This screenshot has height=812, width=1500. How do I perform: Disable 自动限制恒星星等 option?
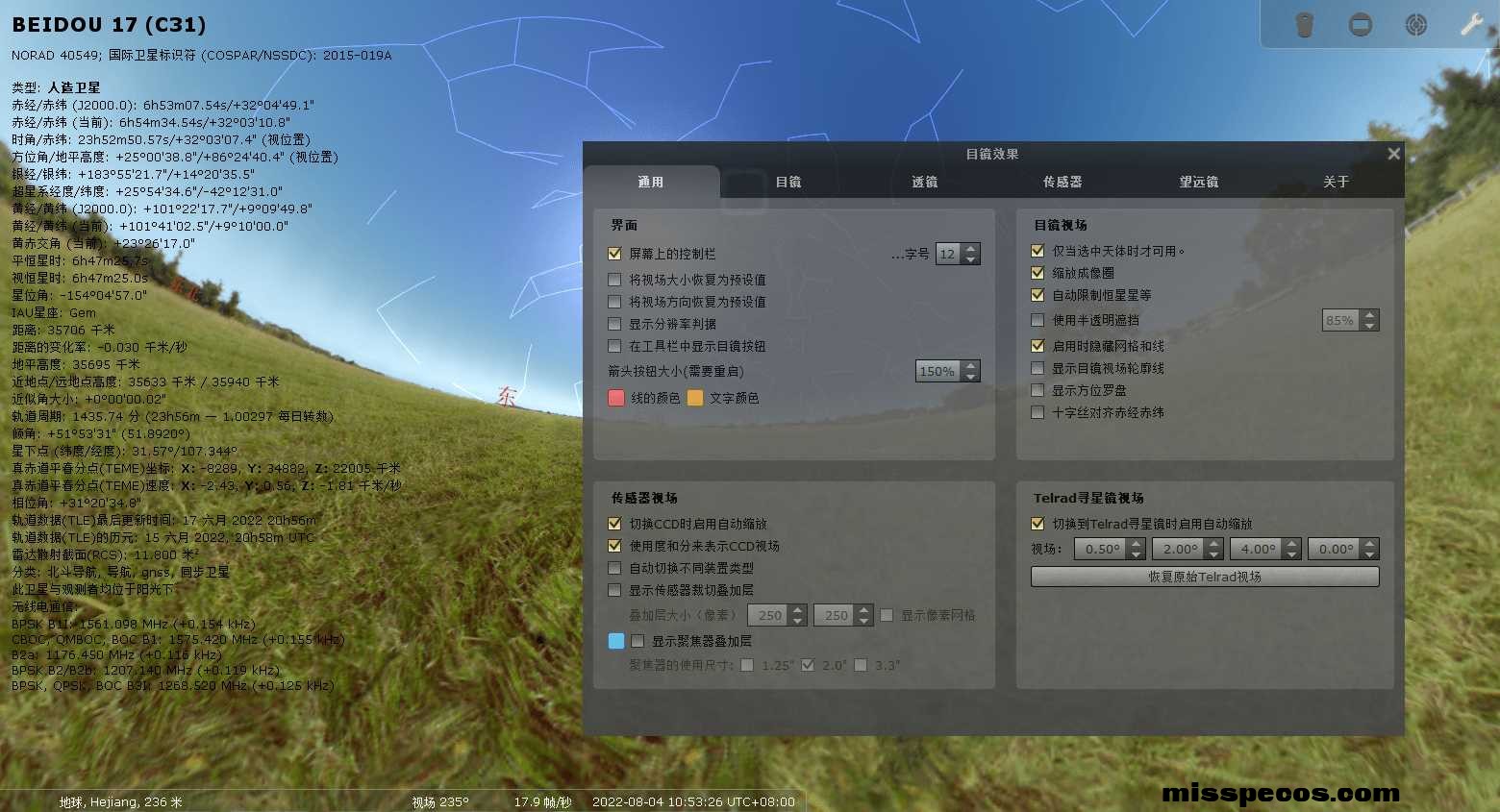pos(1037,295)
